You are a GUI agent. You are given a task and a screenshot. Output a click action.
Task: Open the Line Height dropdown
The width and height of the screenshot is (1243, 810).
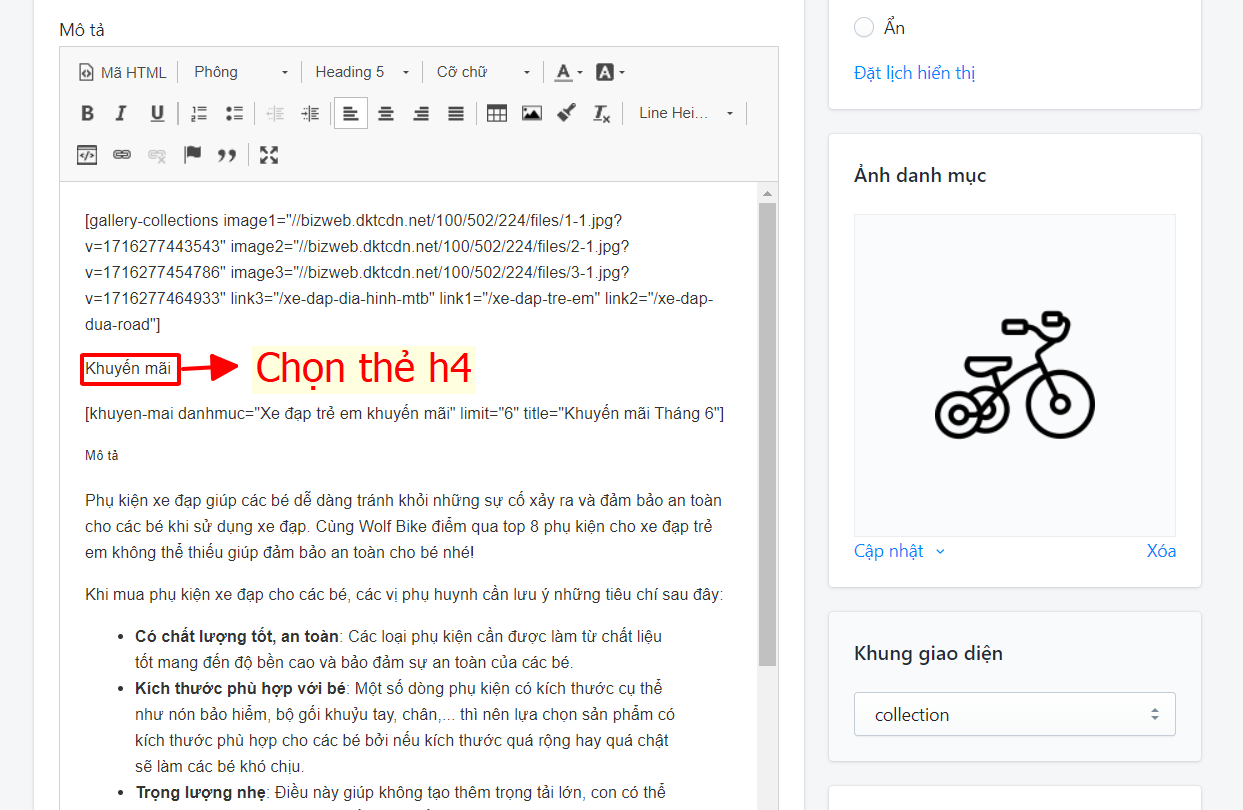coord(686,114)
